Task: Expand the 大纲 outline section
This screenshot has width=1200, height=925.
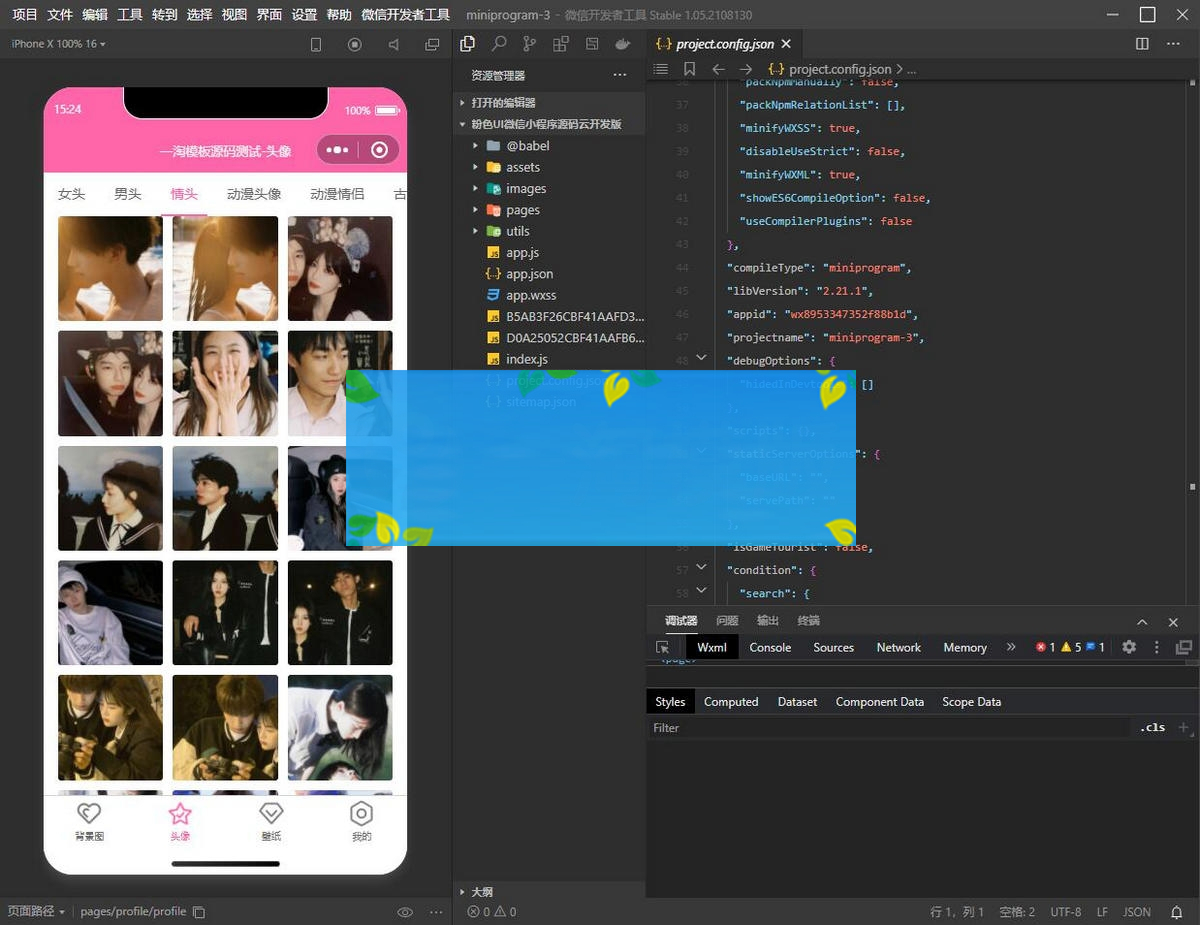Action: [480, 891]
